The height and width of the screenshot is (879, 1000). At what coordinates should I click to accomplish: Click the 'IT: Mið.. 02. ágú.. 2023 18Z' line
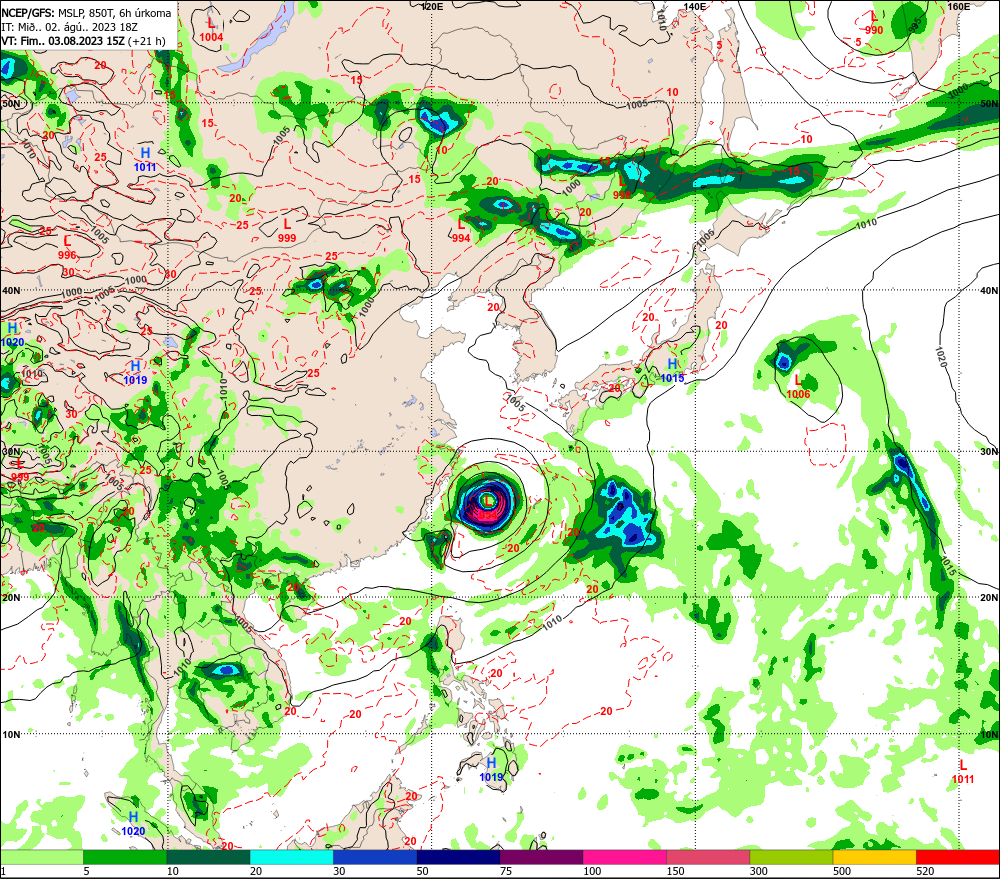[x=71, y=27]
